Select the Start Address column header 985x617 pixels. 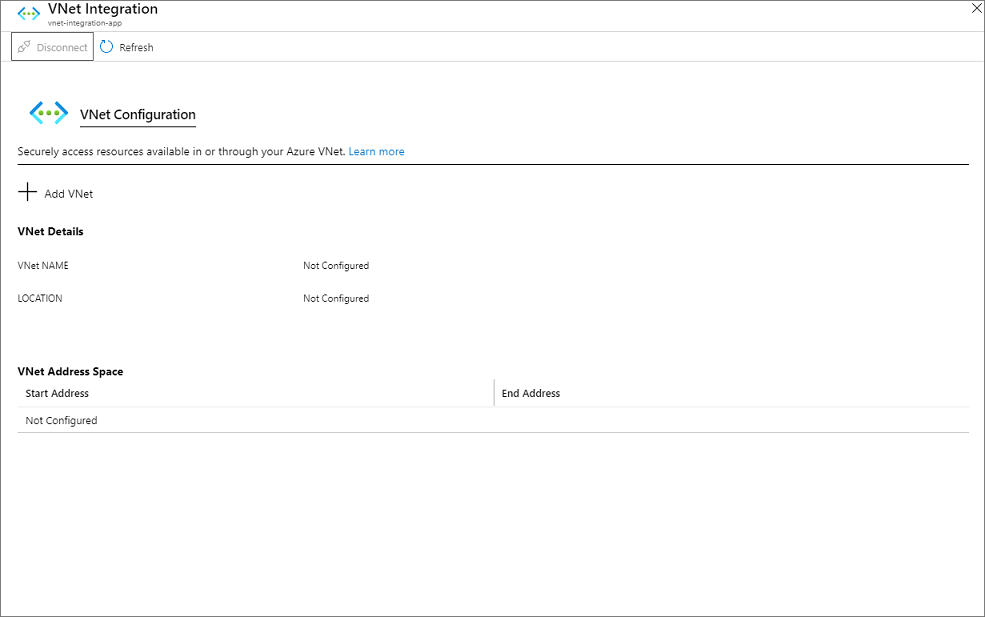256,393
